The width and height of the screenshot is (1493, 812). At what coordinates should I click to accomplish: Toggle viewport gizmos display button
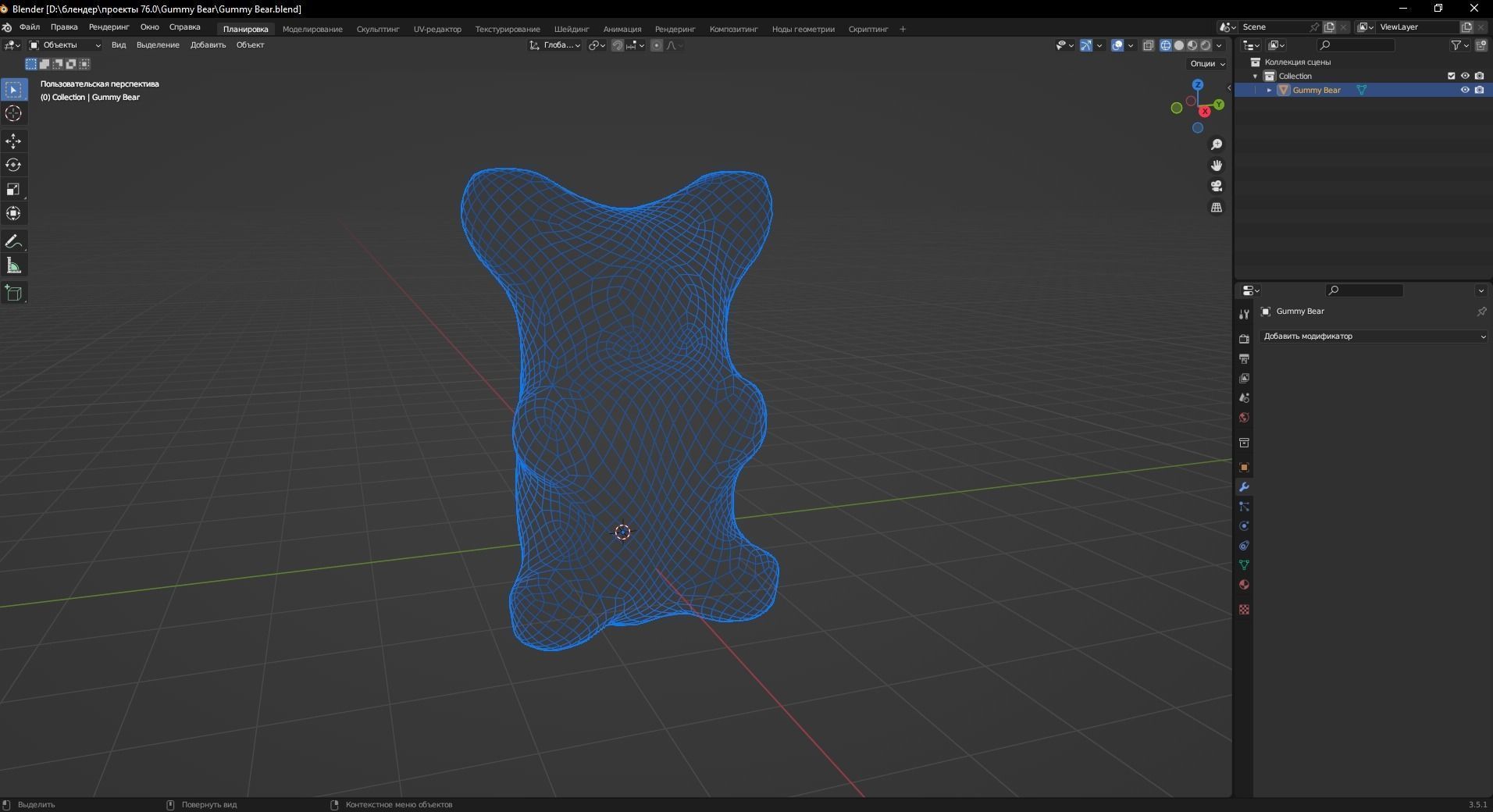coord(1086,45)
